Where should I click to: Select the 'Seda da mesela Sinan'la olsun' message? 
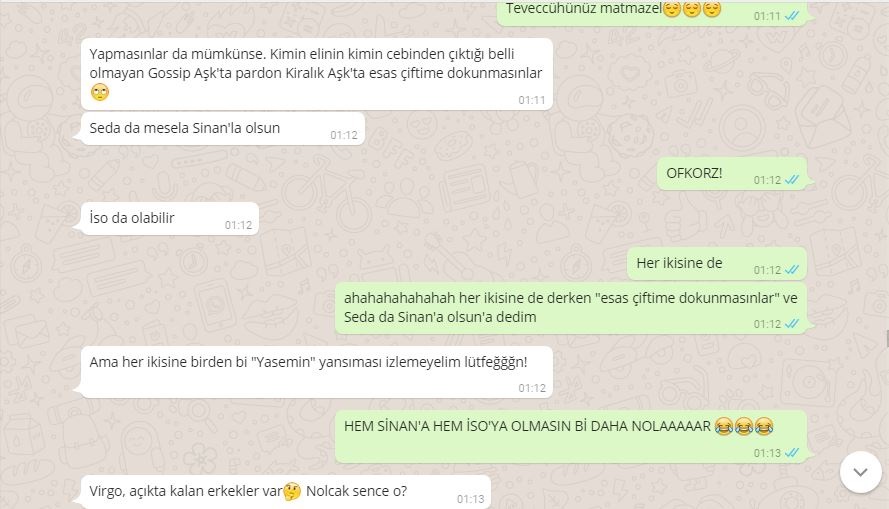(x=223, y=129)
